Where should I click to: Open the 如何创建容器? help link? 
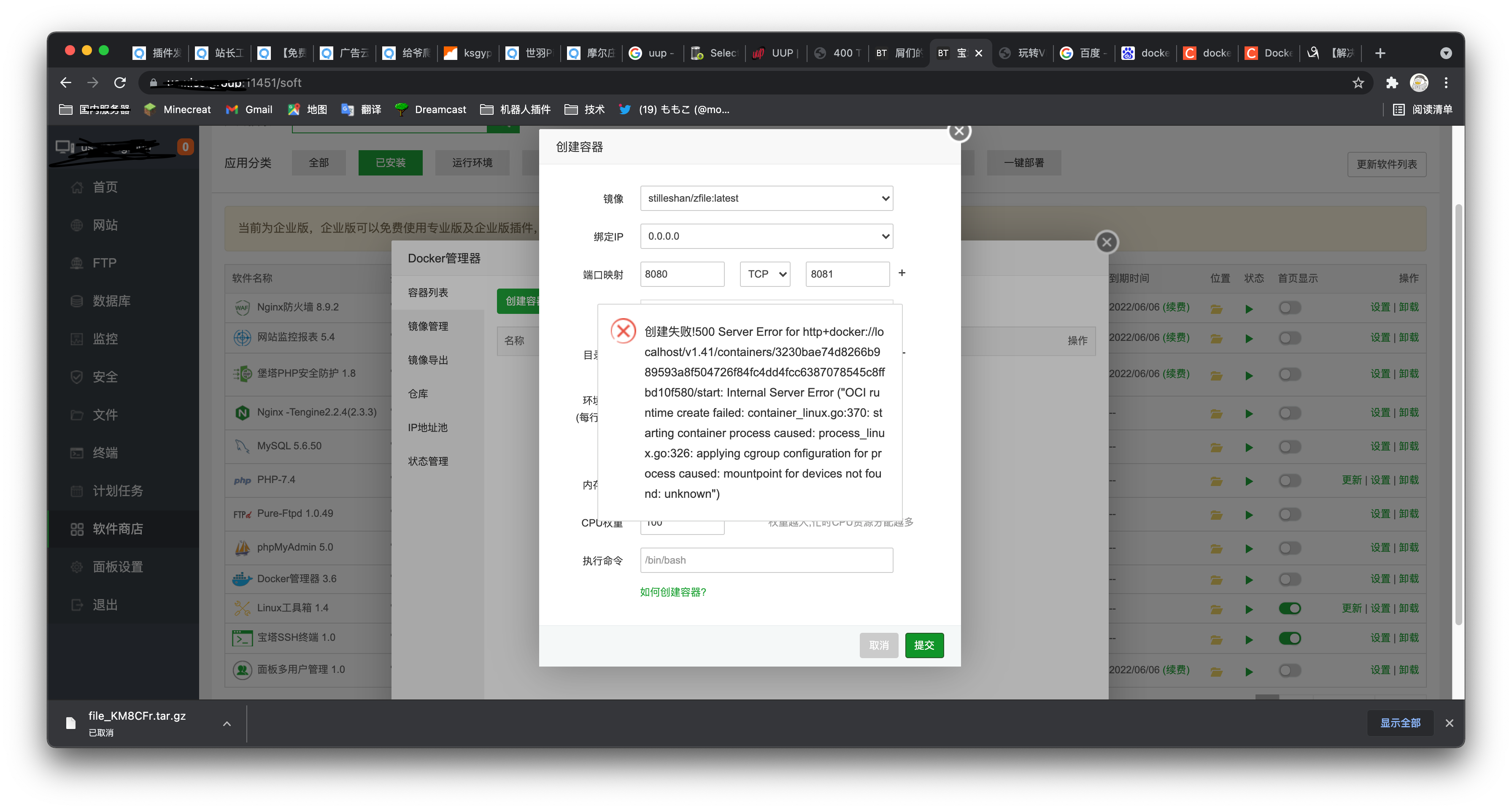672,591
